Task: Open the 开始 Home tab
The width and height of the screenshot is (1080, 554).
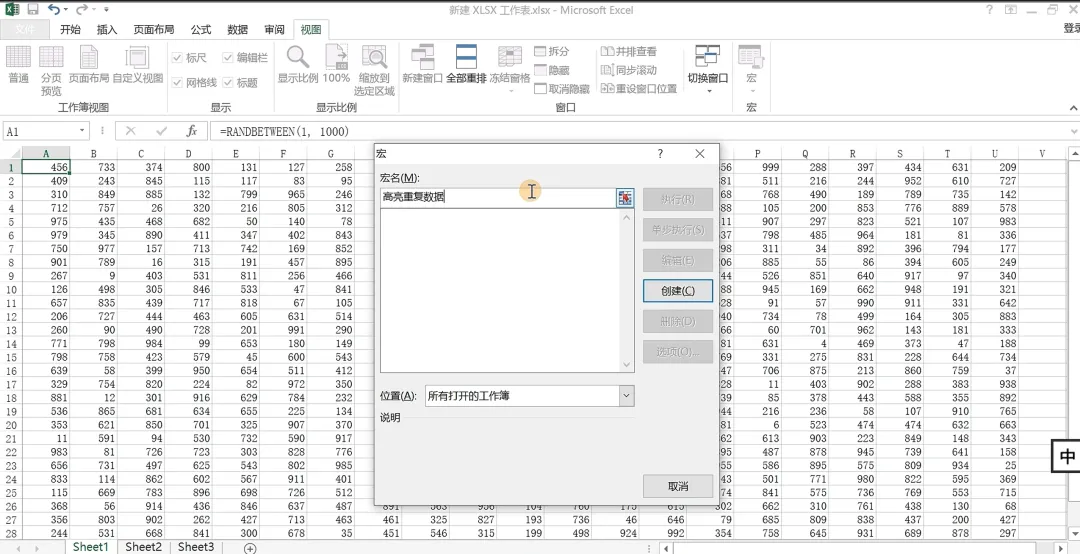Action: coord(70,29)
